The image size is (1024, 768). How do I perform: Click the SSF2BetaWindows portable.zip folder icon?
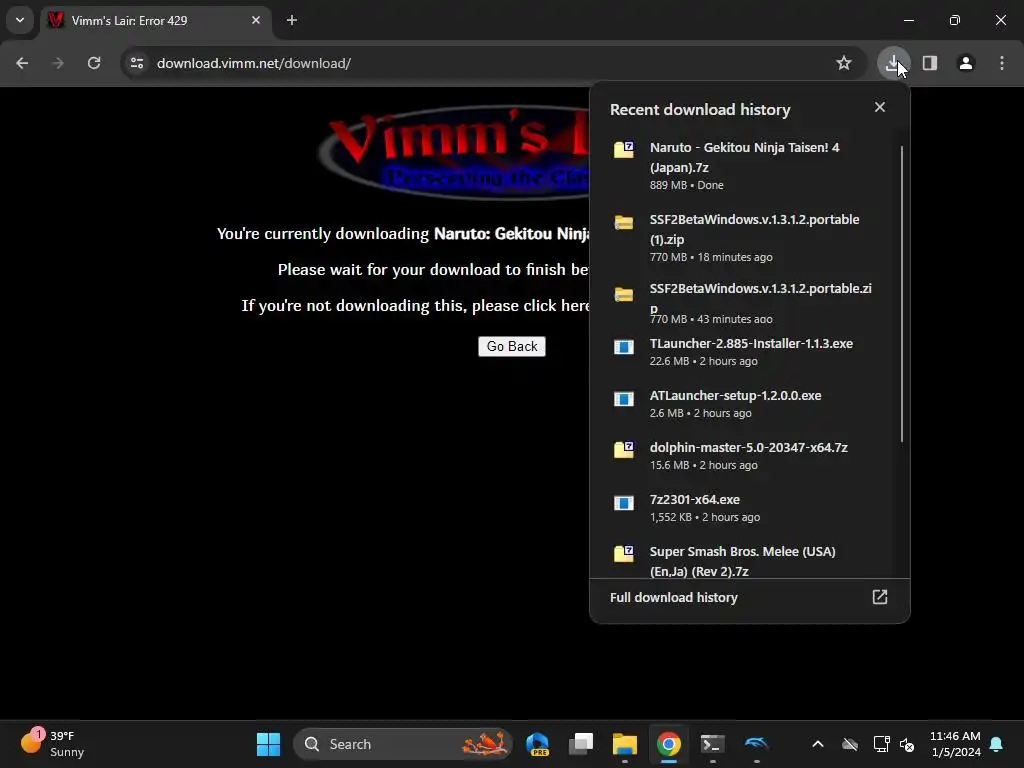pos(624,294)
